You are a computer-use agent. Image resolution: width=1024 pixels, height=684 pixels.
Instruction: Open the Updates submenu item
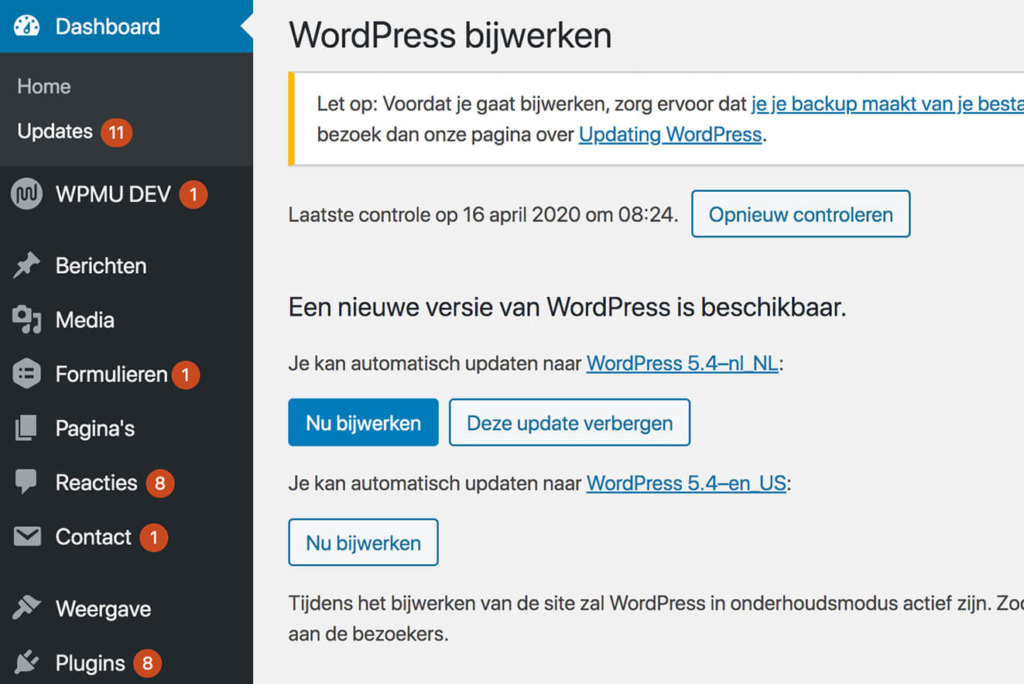[55, 131]
